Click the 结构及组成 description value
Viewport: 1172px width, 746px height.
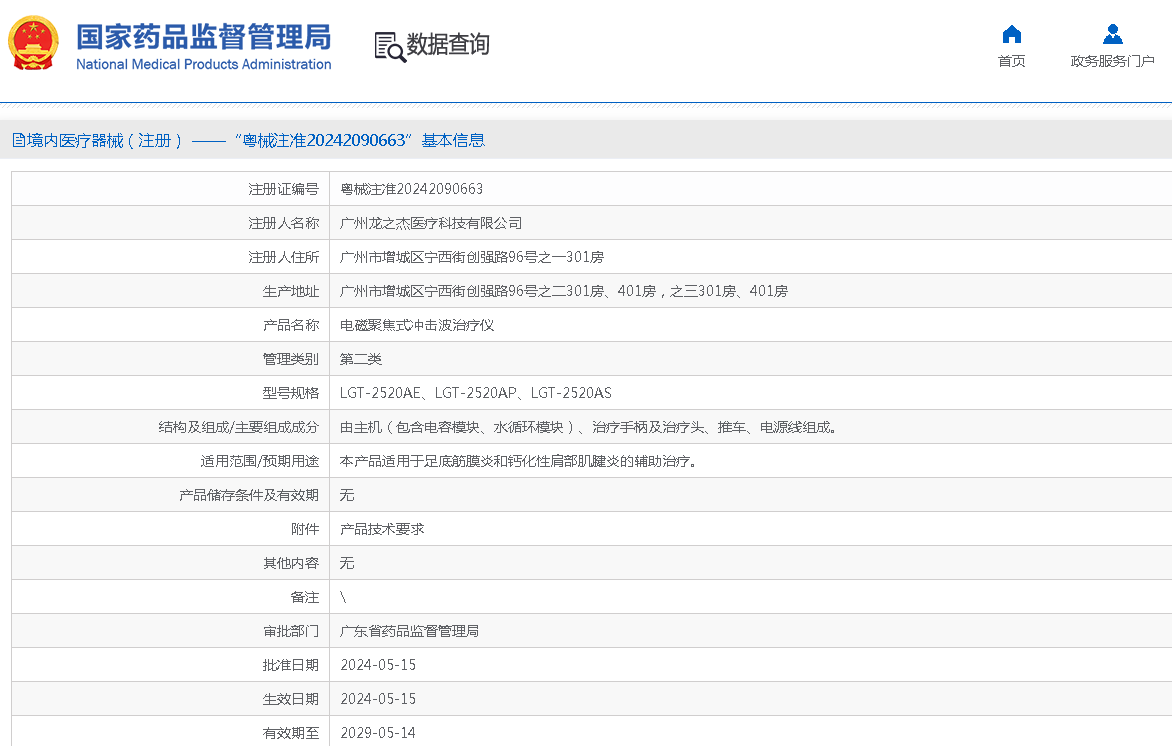[x=588, y=427]
